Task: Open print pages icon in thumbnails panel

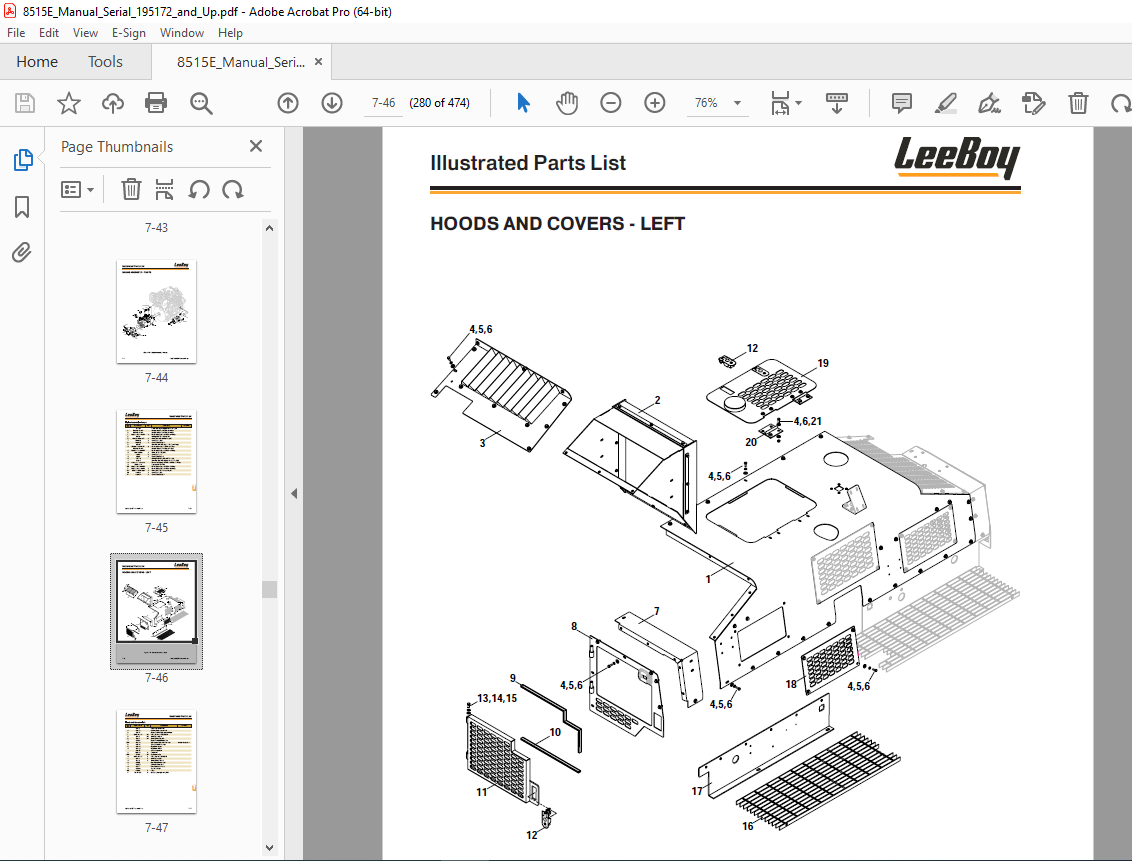Action: 164,190
